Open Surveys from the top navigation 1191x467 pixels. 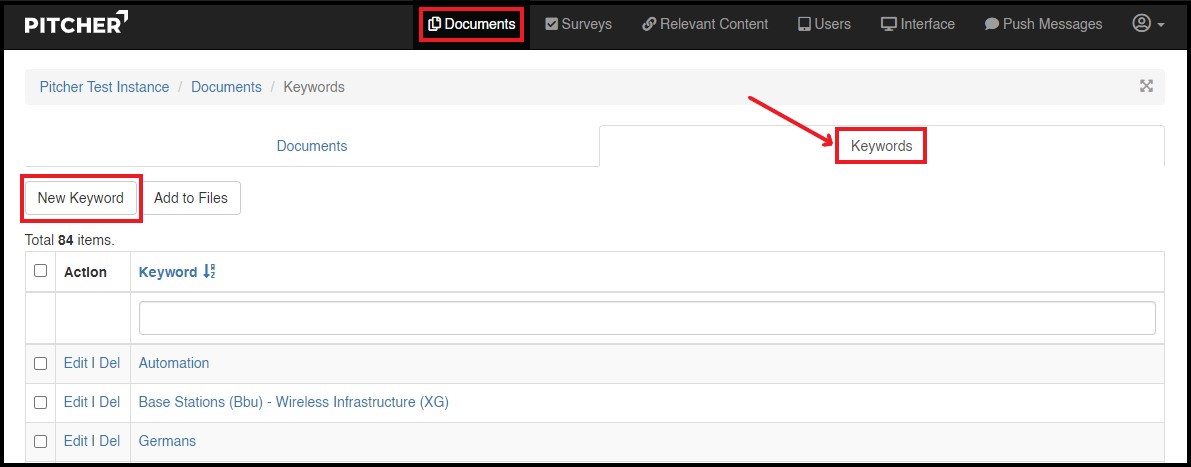click(578, 24)
